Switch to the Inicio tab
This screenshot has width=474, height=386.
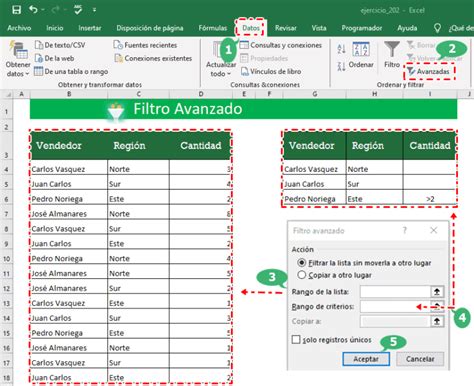pyautogui.click(x=55, y=28)
